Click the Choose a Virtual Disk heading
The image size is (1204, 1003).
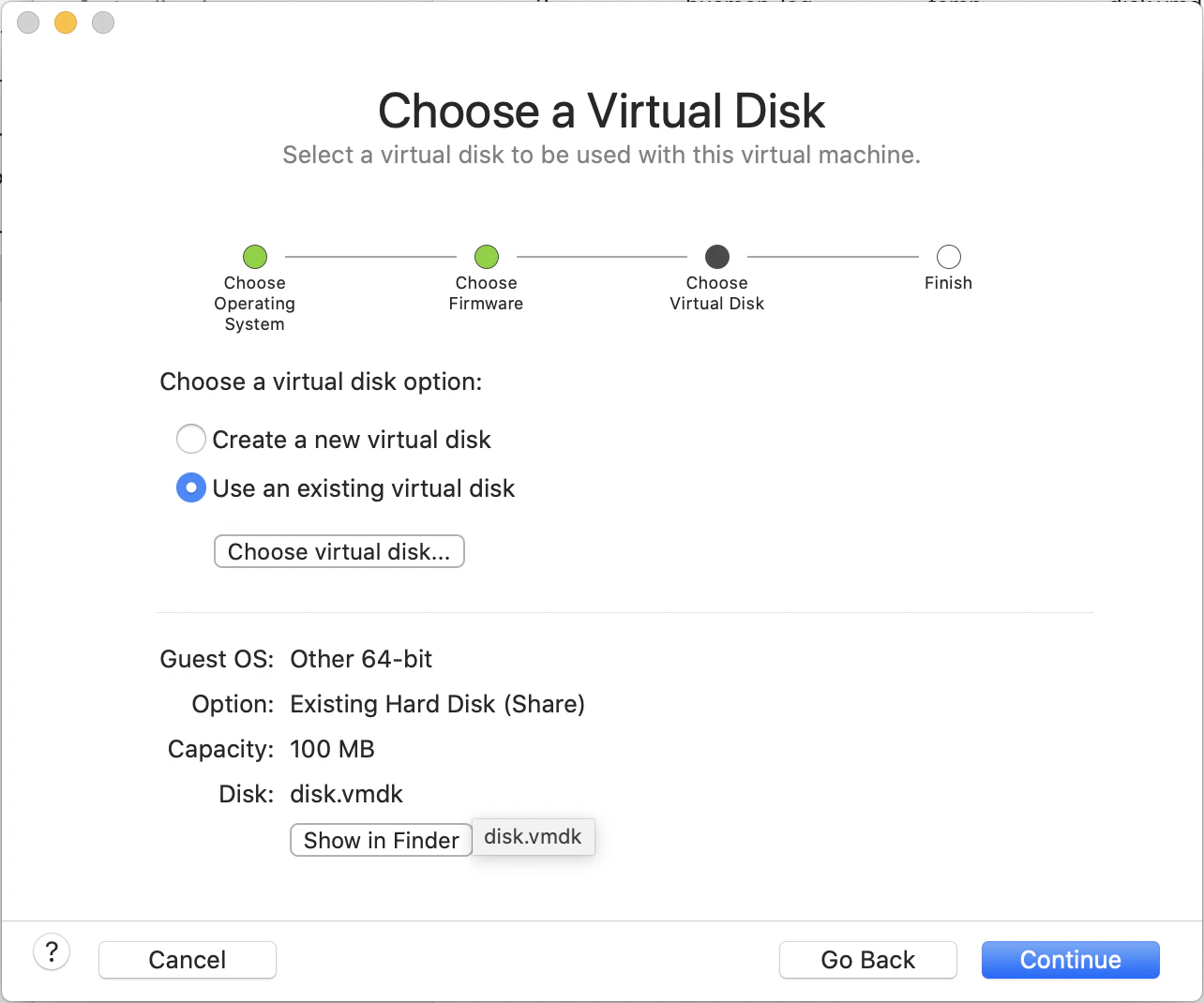(x=602, y=111)
